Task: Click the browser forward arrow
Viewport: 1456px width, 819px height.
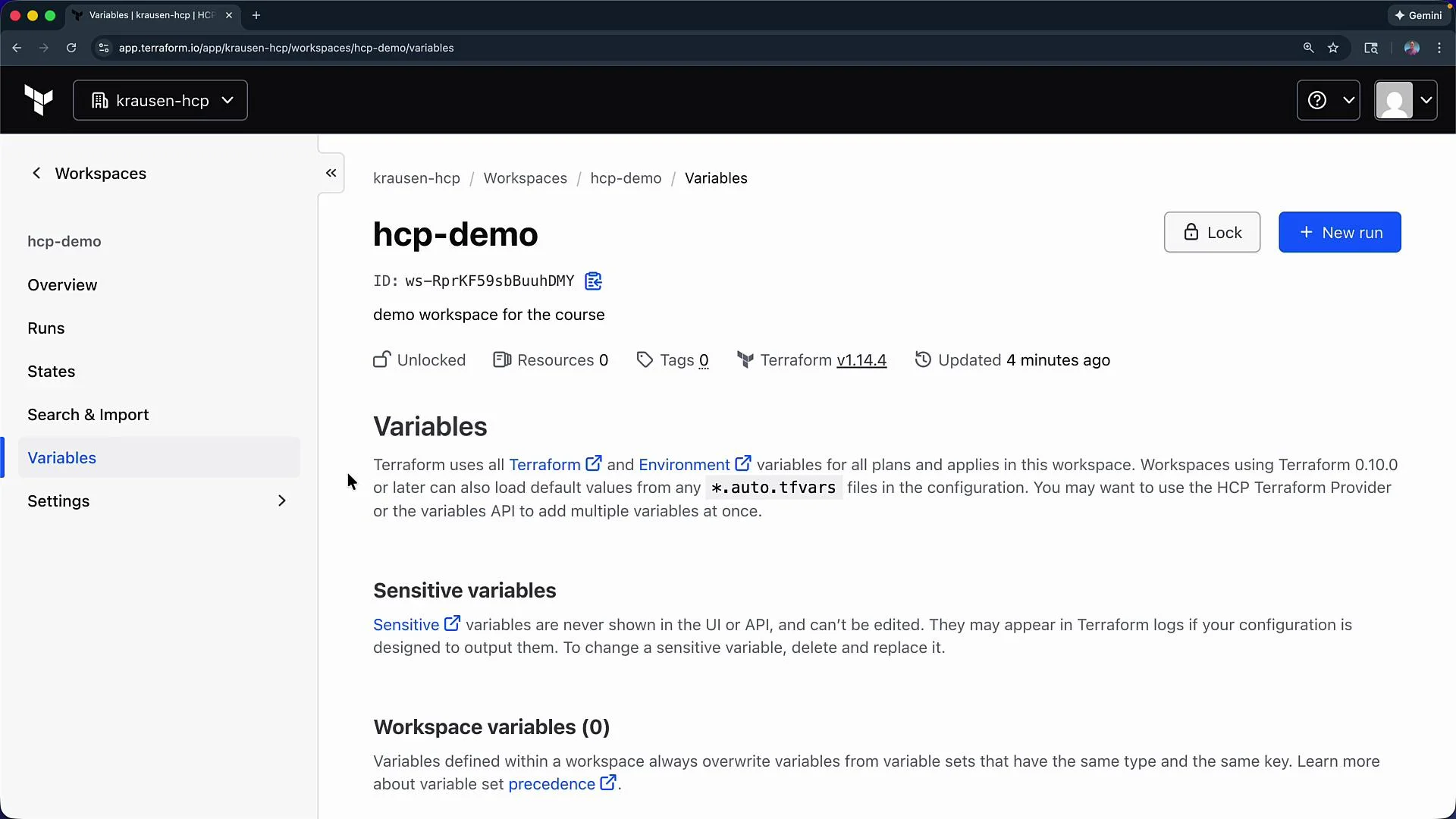Action: click(44, 48)
